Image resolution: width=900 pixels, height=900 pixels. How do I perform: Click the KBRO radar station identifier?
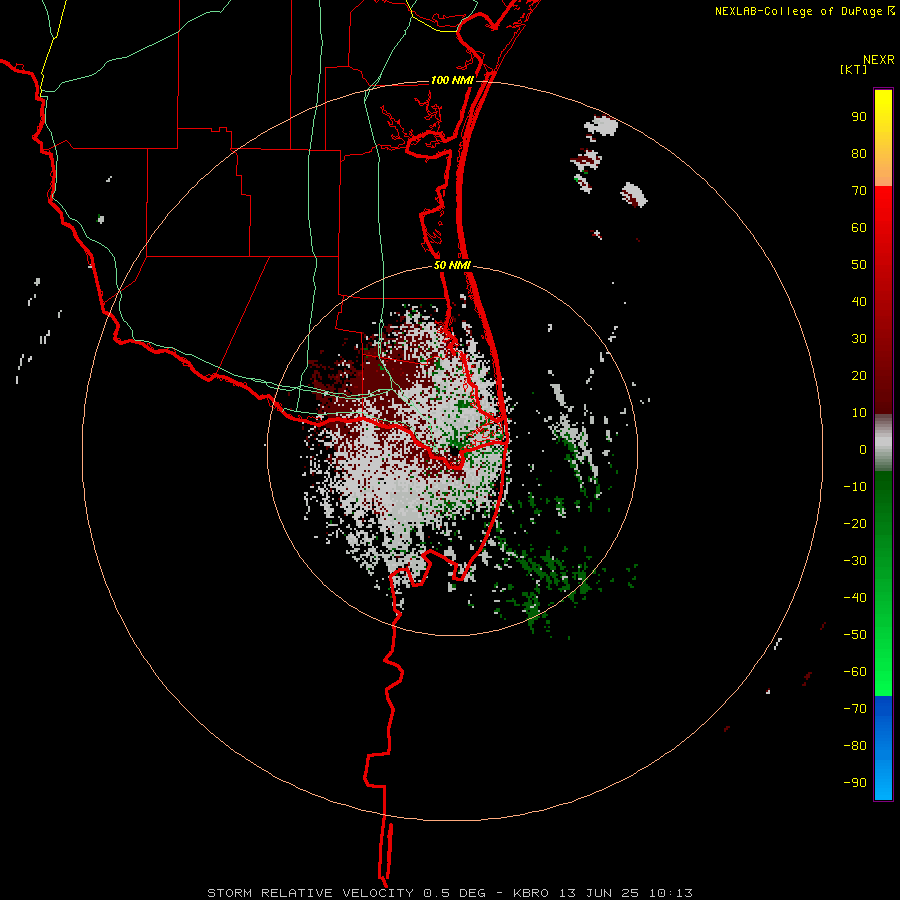[x=530, y=893]
